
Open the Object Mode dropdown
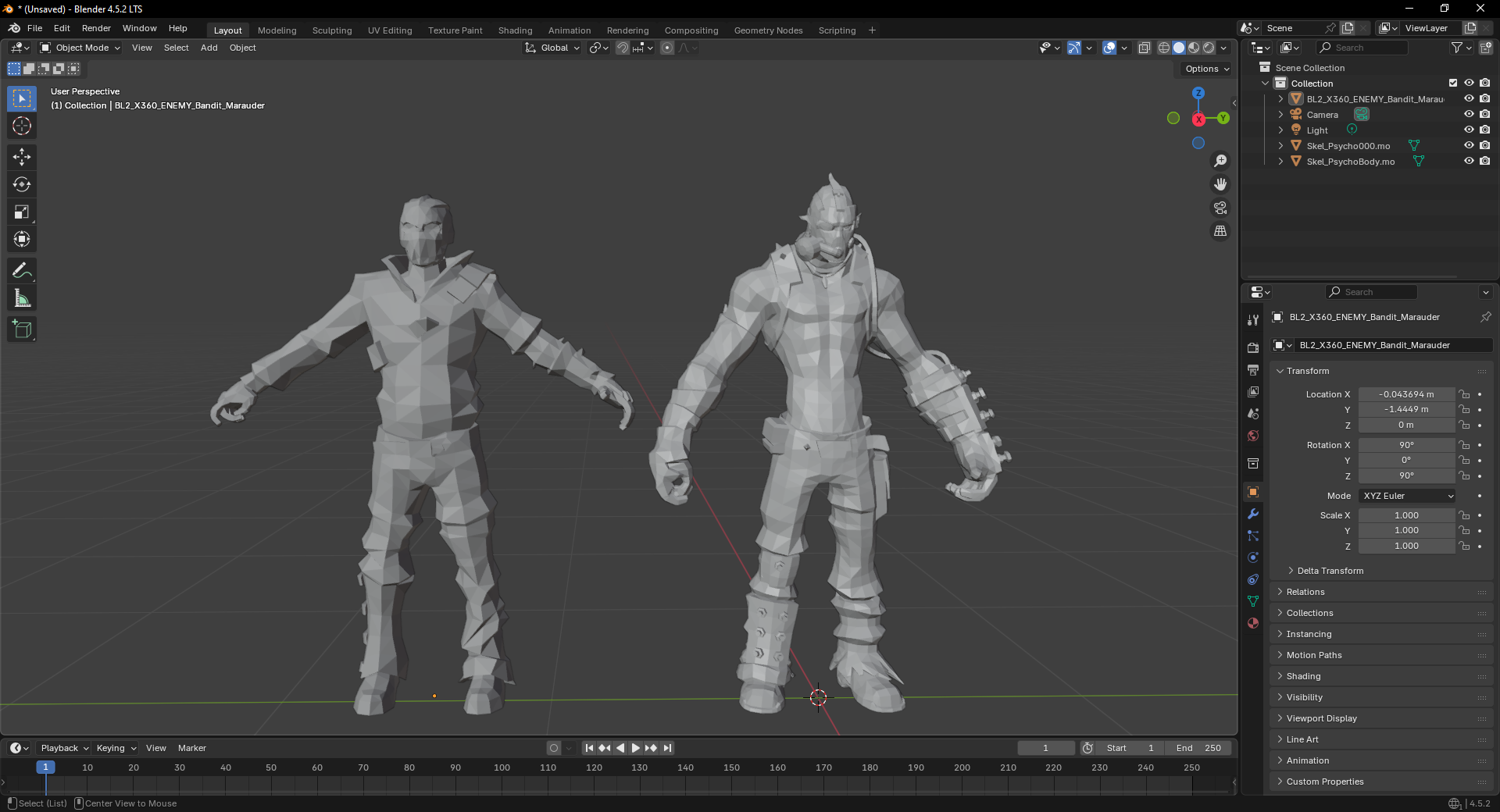click(x=80, y=48)
